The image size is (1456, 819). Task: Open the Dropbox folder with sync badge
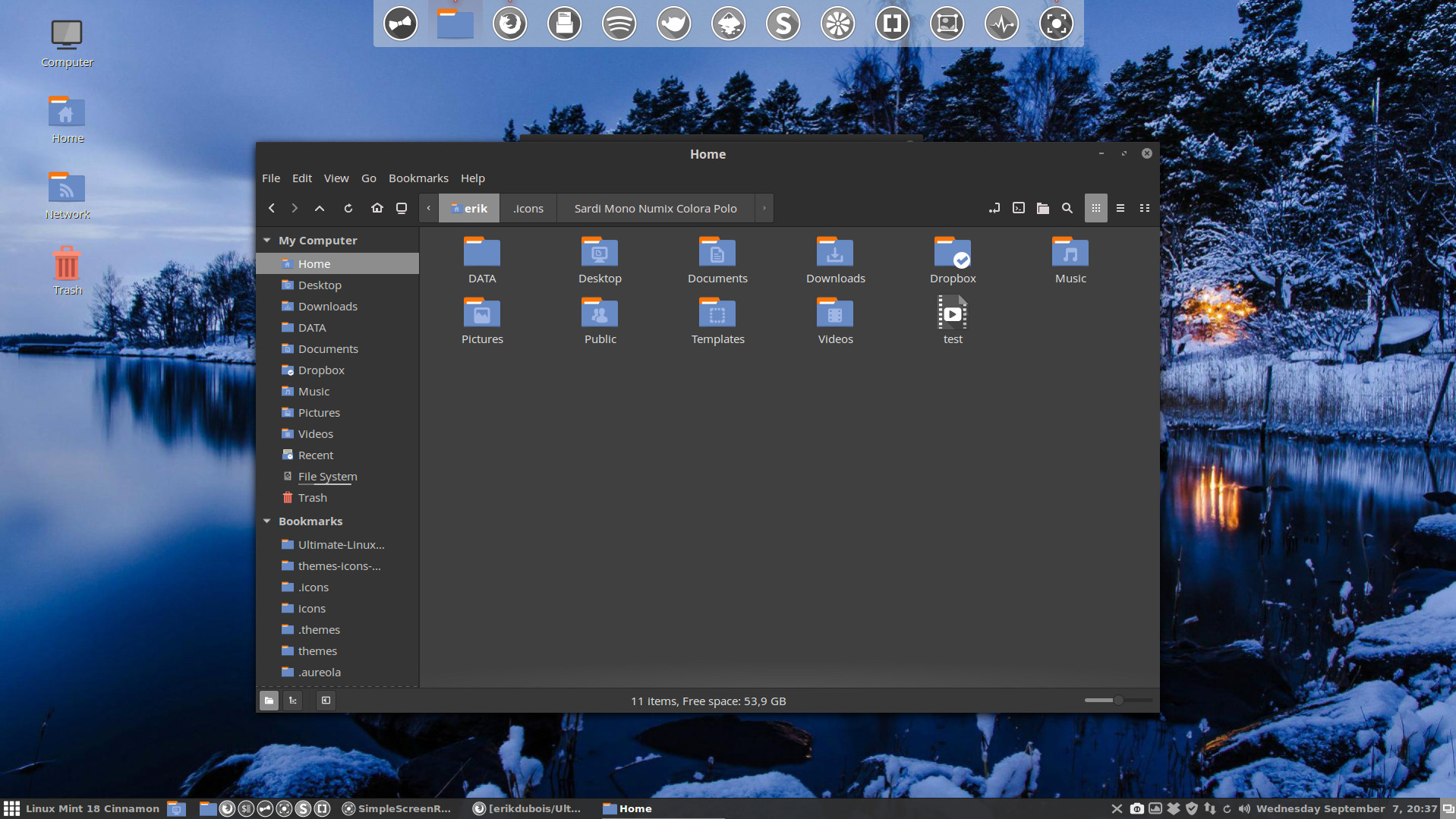953,254
